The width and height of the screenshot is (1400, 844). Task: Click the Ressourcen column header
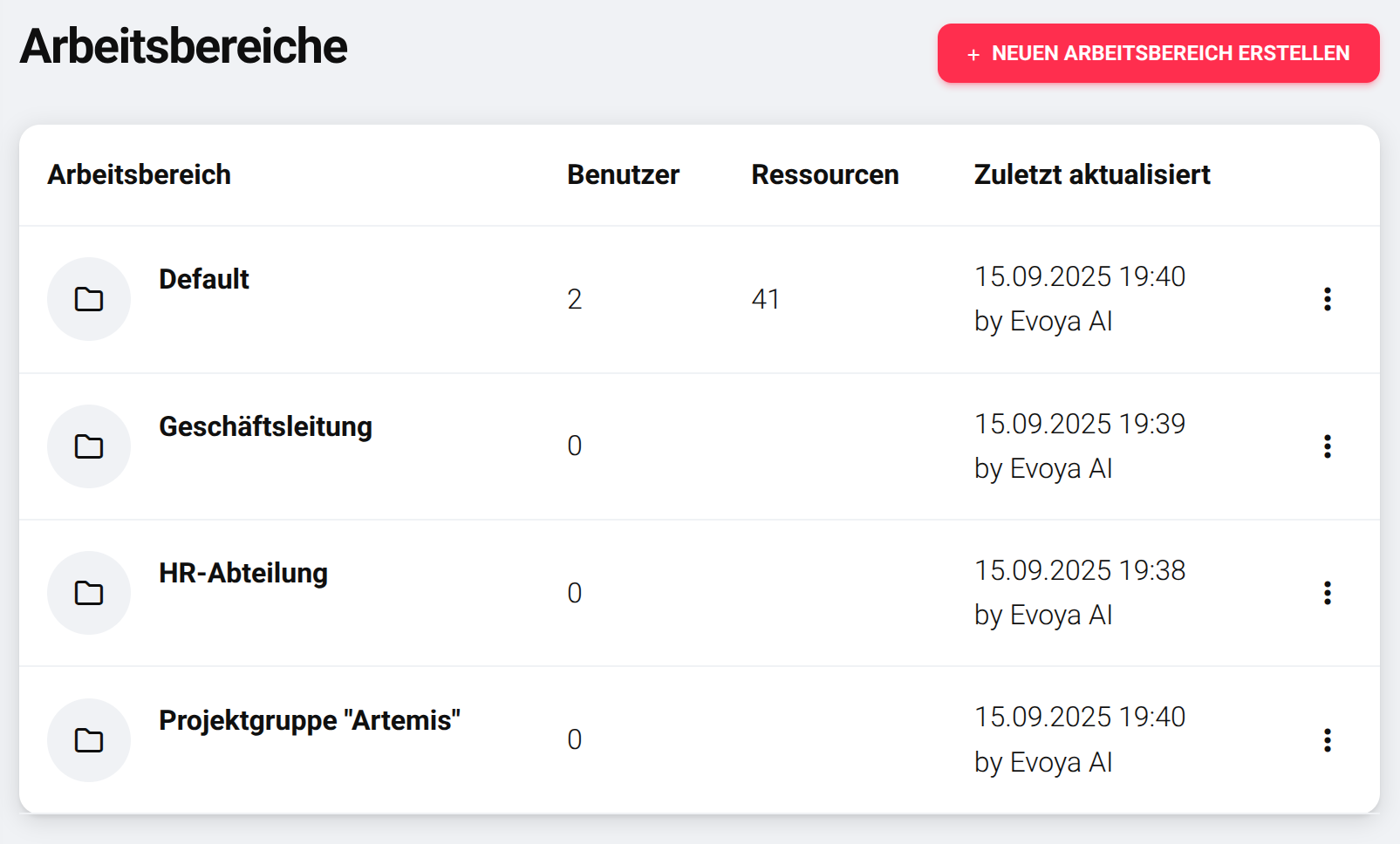click(825, 174)
